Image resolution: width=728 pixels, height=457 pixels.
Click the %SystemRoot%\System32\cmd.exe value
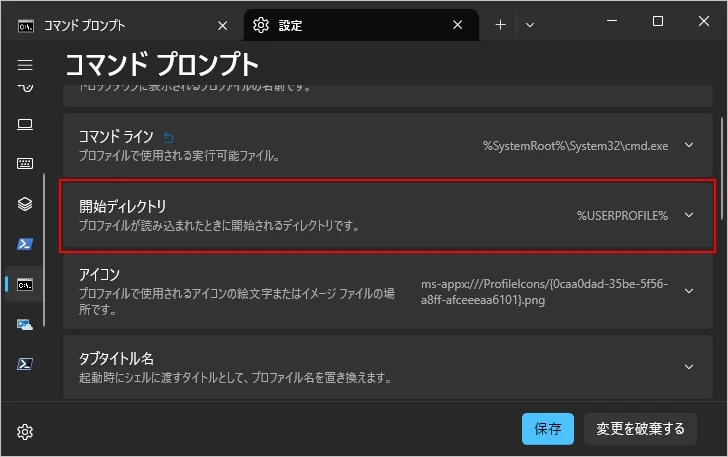point(575,146)
